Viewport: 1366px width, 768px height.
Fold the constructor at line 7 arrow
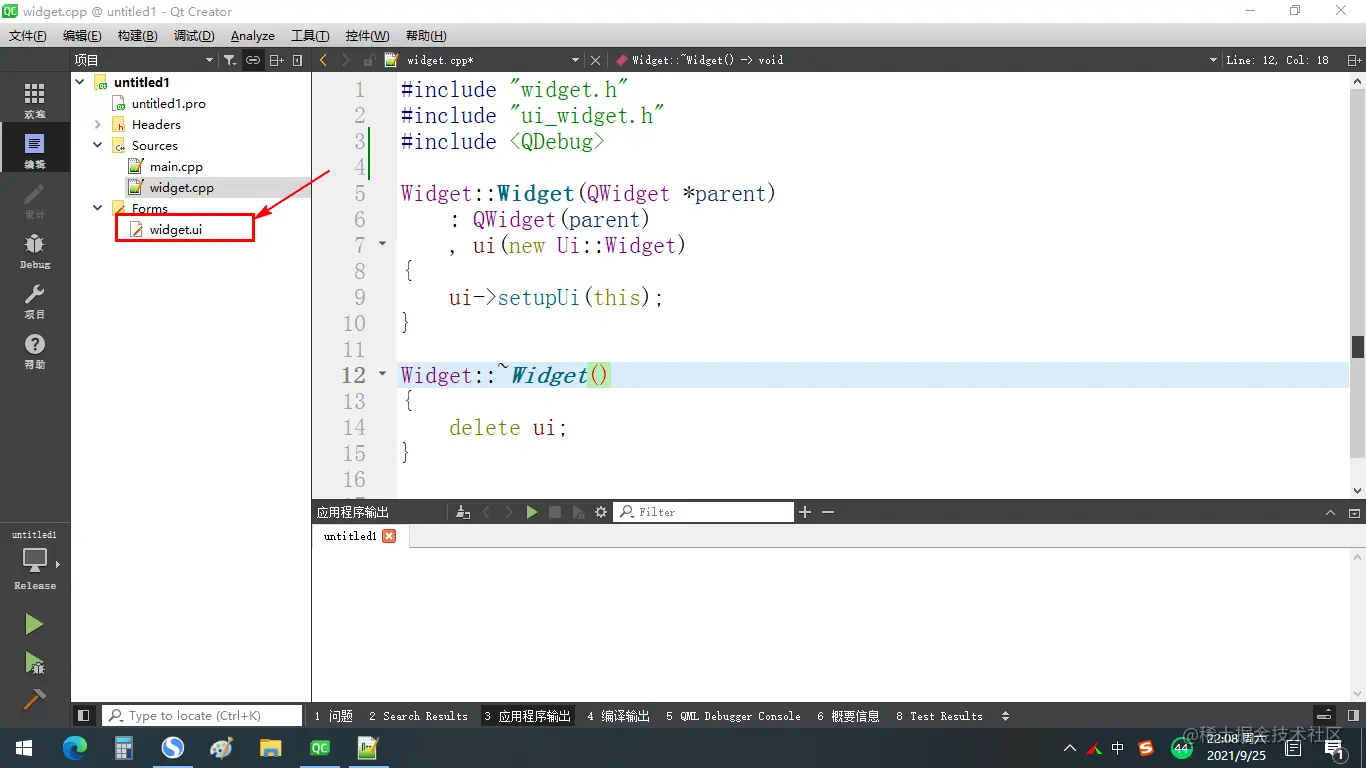pyautogui.click(x=382, y=244)
